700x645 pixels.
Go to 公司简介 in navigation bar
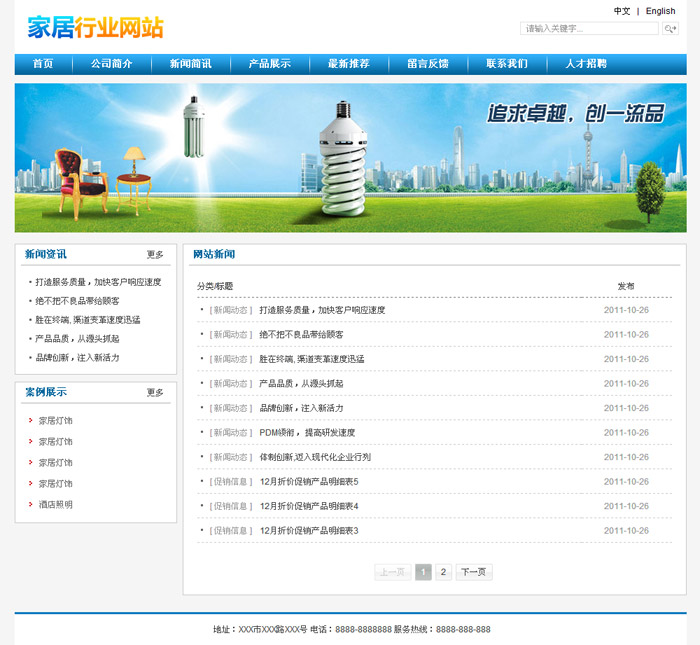(x=111, y=64)
